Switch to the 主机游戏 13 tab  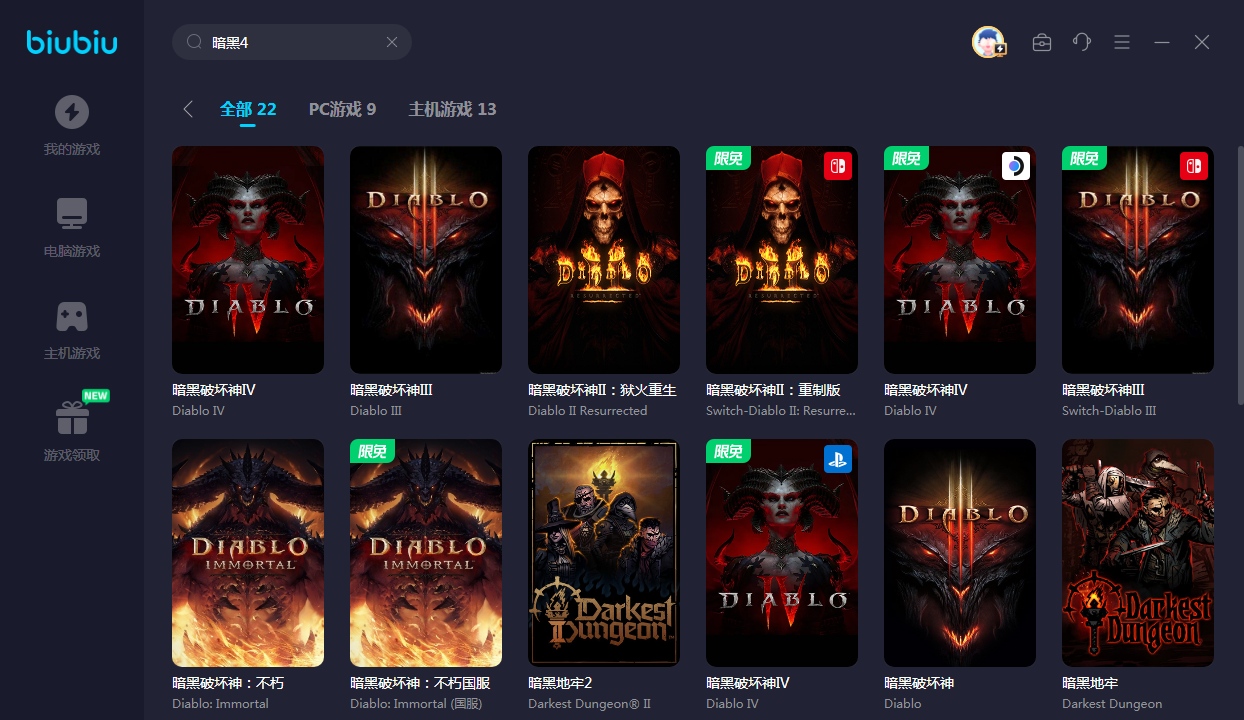(x=452, y=109)
